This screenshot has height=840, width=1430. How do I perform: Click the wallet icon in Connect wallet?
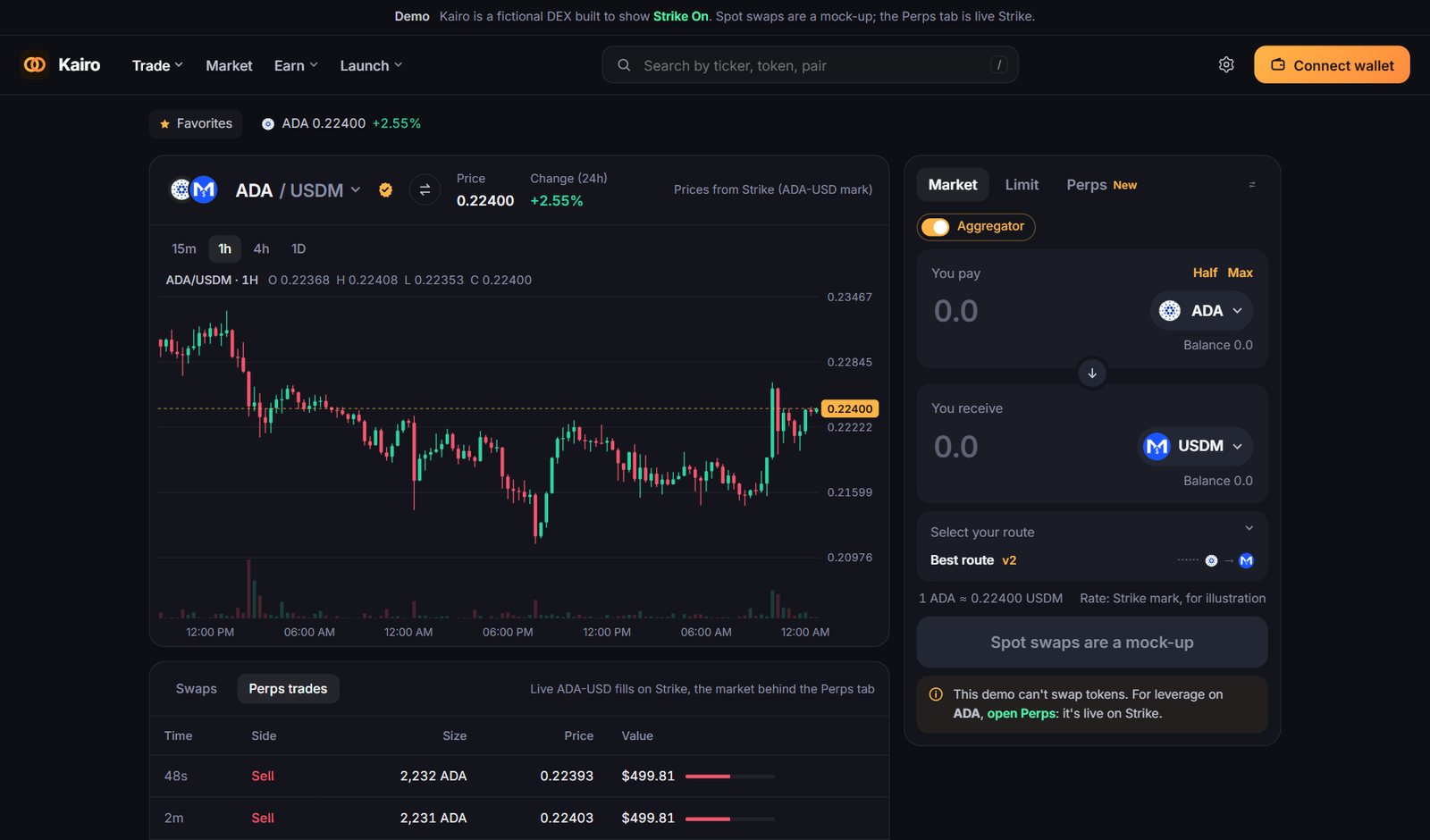(x=1278, y=65)
